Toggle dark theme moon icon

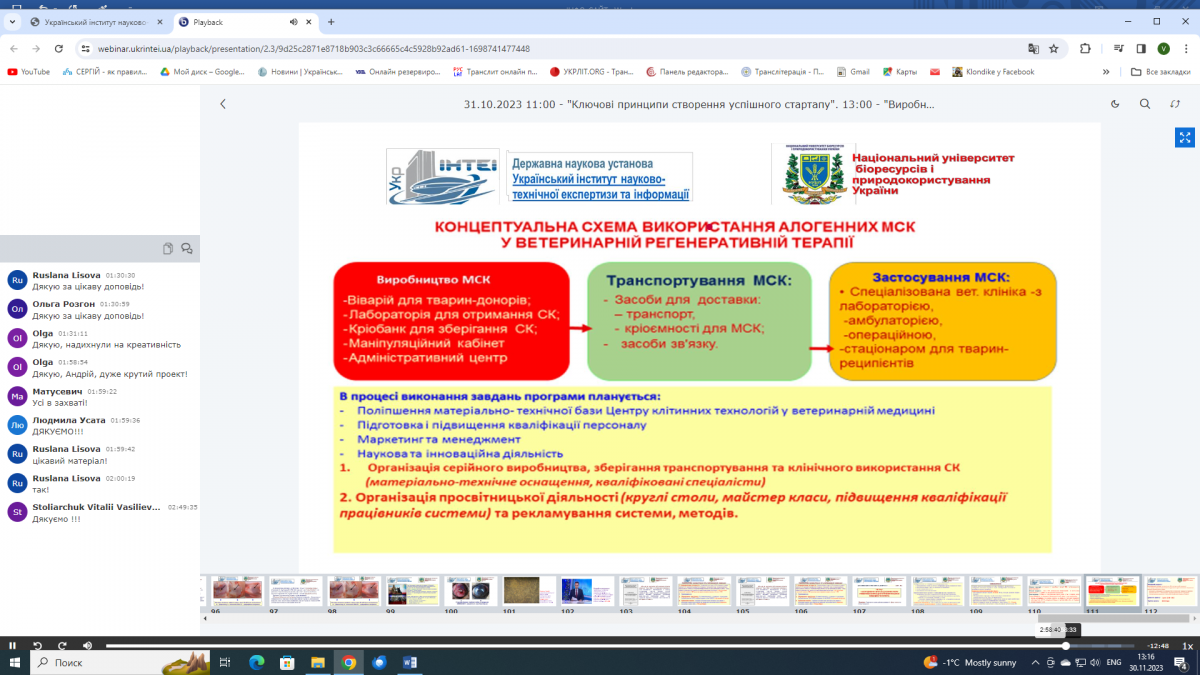(1116, 104)
